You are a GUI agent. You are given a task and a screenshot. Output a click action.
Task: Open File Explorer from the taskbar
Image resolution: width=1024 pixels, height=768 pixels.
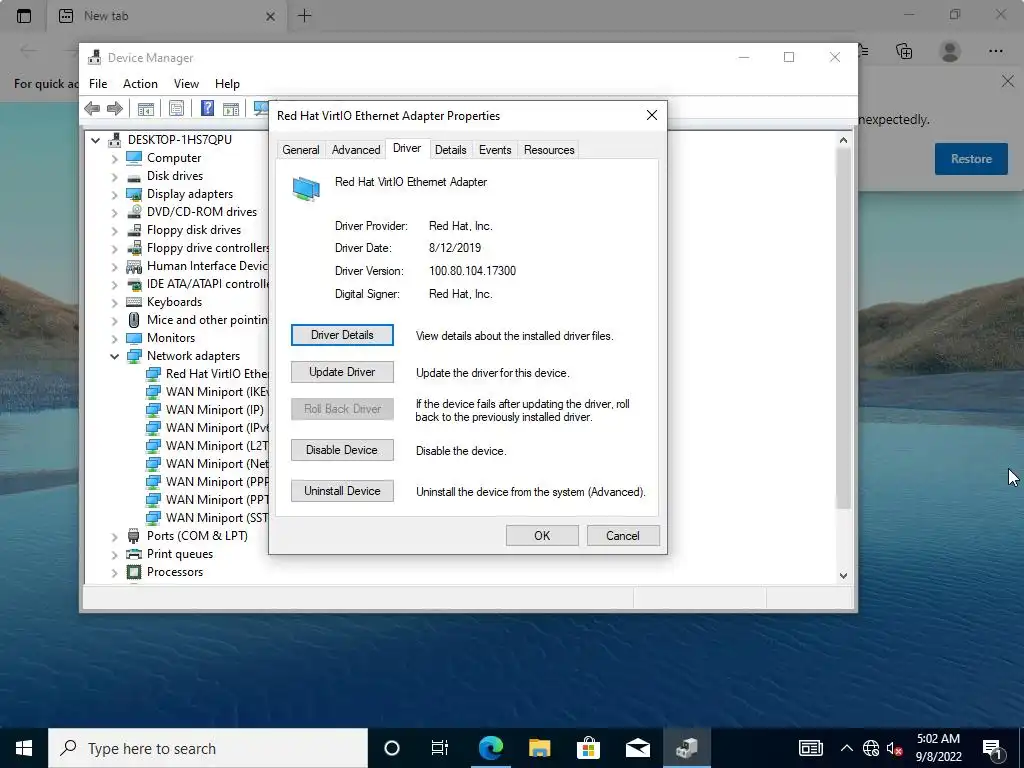coord(539,748)
